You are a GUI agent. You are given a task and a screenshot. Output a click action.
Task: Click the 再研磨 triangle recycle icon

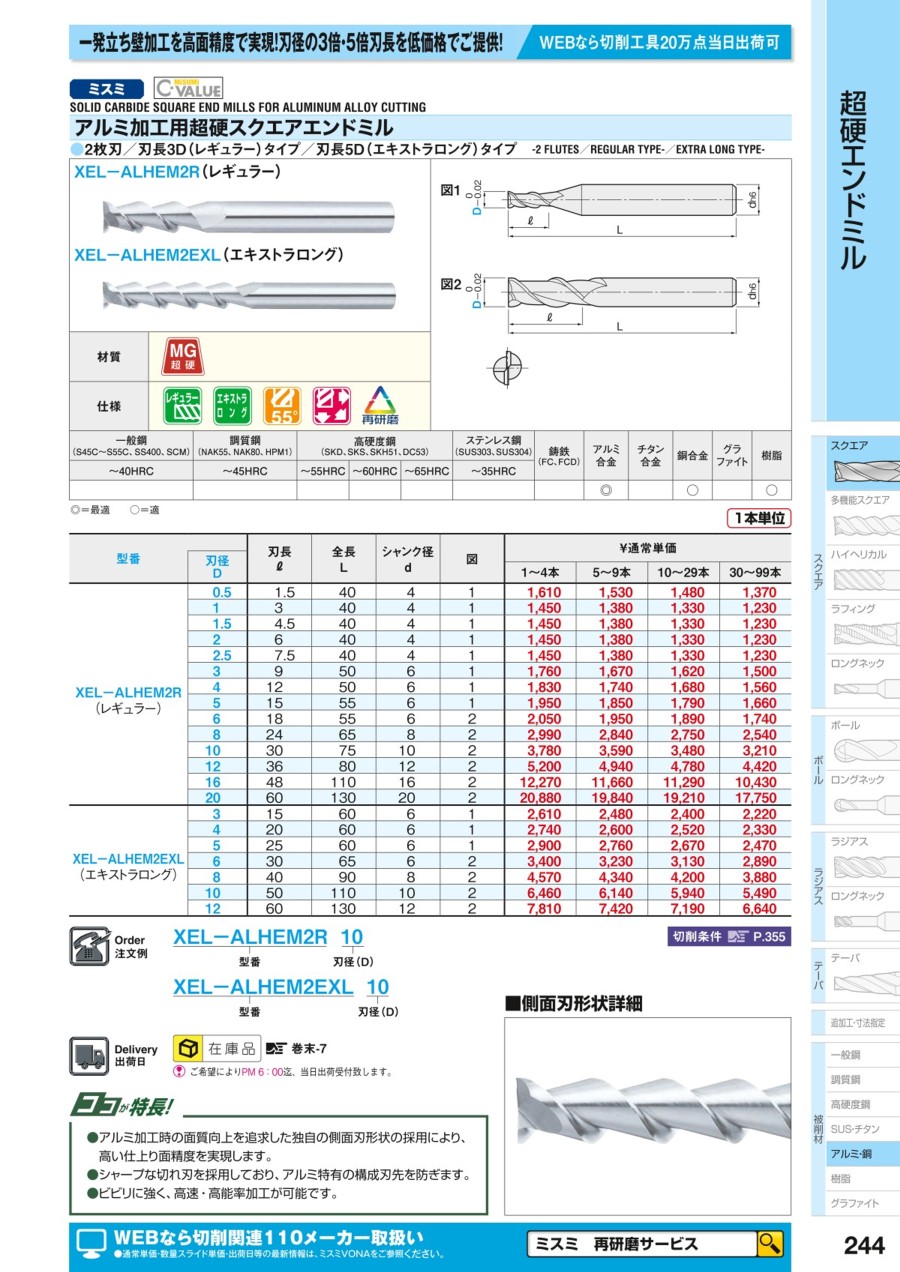point(380,406)
